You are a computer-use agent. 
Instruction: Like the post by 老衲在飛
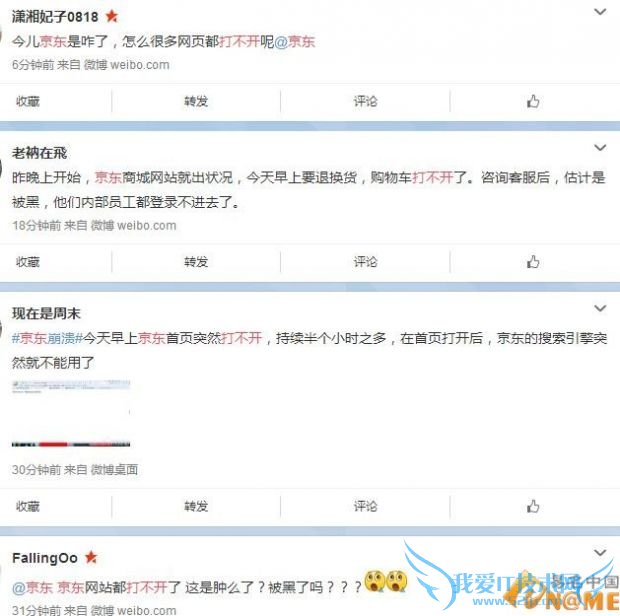[x=533, y=262]
